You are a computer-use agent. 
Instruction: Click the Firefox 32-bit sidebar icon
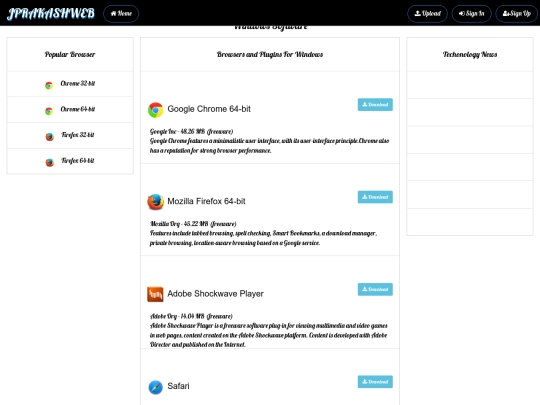tap(50, 137)
